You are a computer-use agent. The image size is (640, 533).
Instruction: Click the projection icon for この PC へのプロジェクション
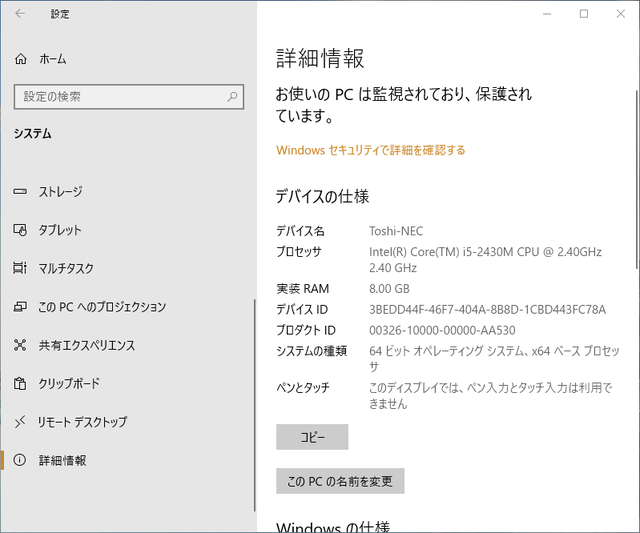pyautogui.click(x=20, y=306)
